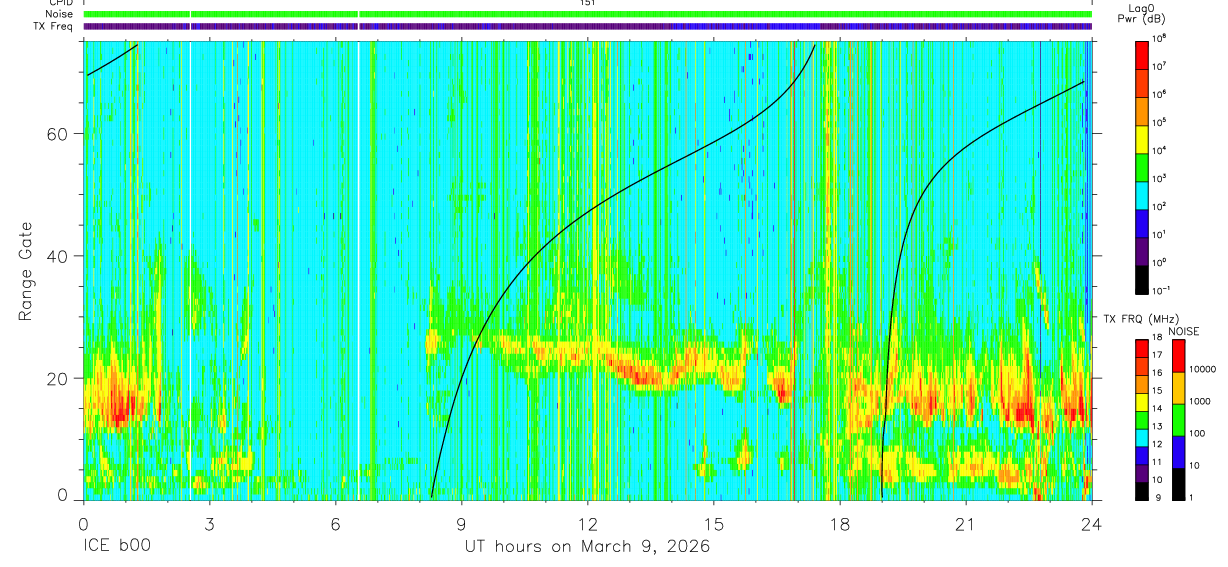Click the "21" tick on UT hours axis
Image resolution: width=1228 pixels, height=567 pixels.
[x=966, y=523]
